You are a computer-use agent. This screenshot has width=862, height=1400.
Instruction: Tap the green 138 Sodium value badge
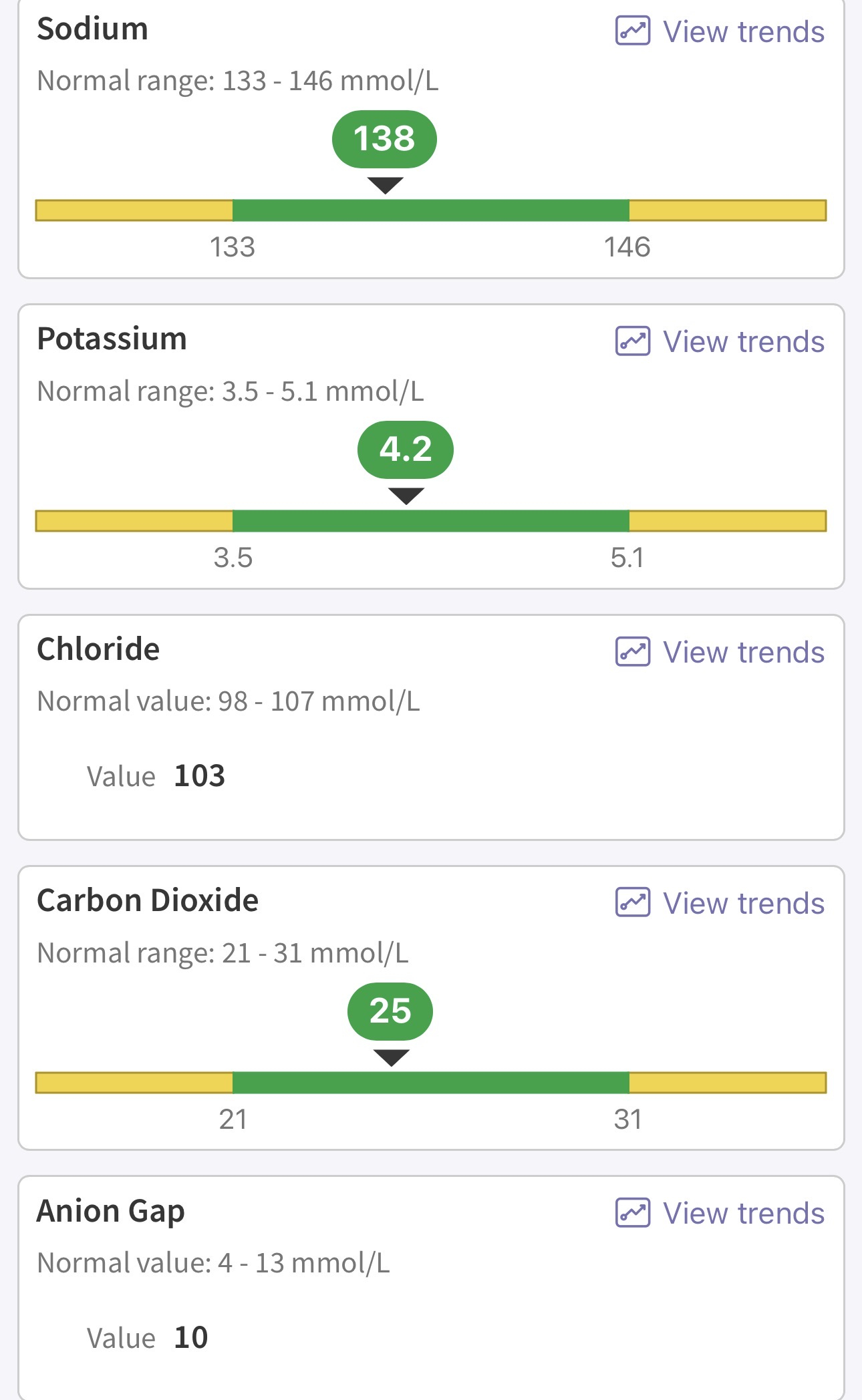384,139
